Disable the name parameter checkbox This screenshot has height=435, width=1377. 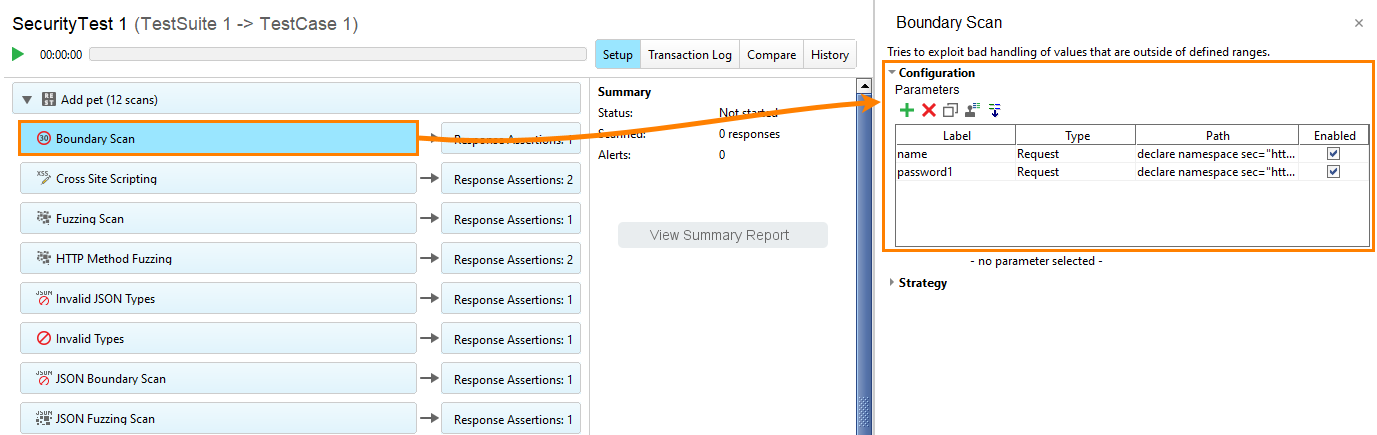[x=1332, y=154]
